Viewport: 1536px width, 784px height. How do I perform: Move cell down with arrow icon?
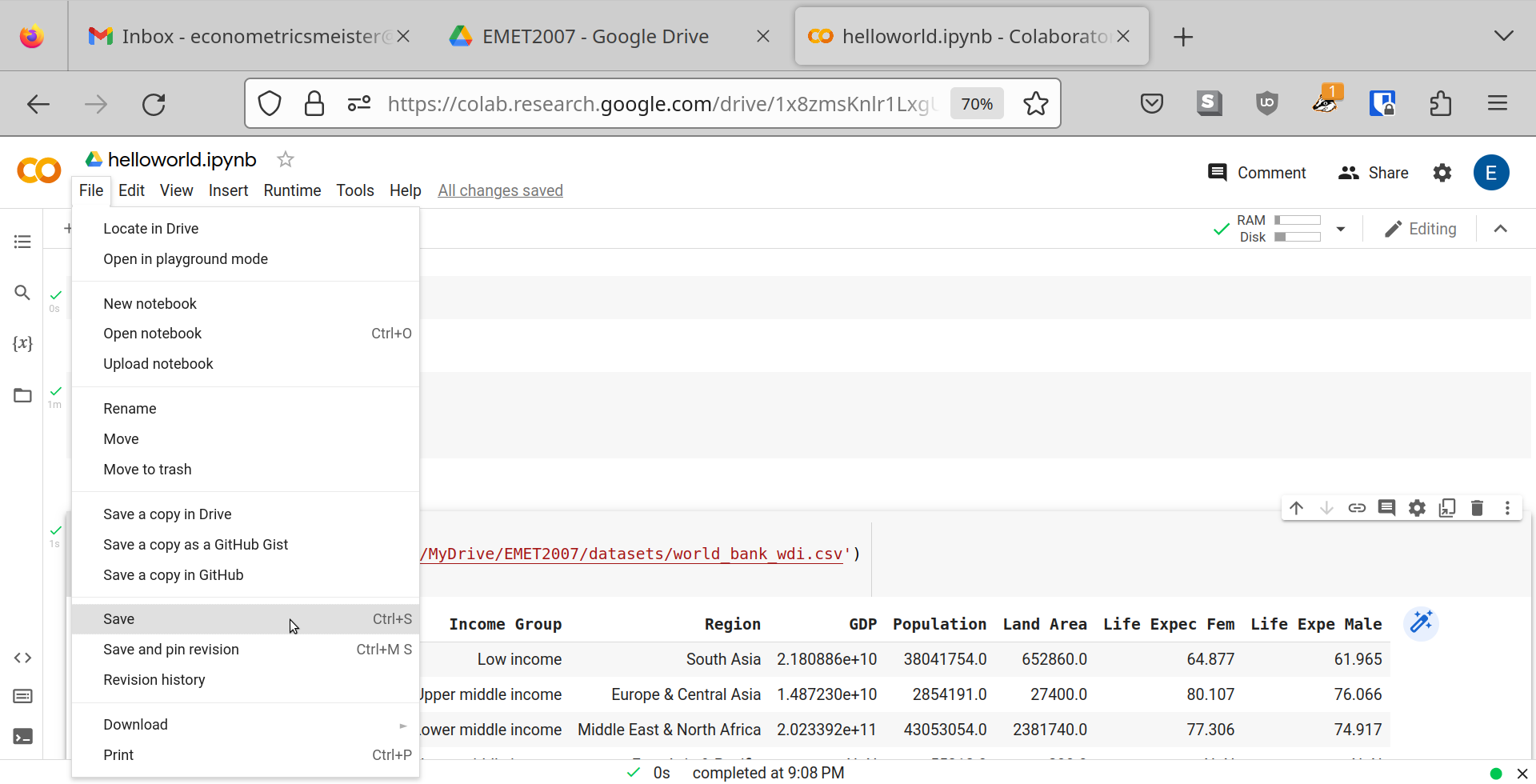click(x=1326, y=508)
